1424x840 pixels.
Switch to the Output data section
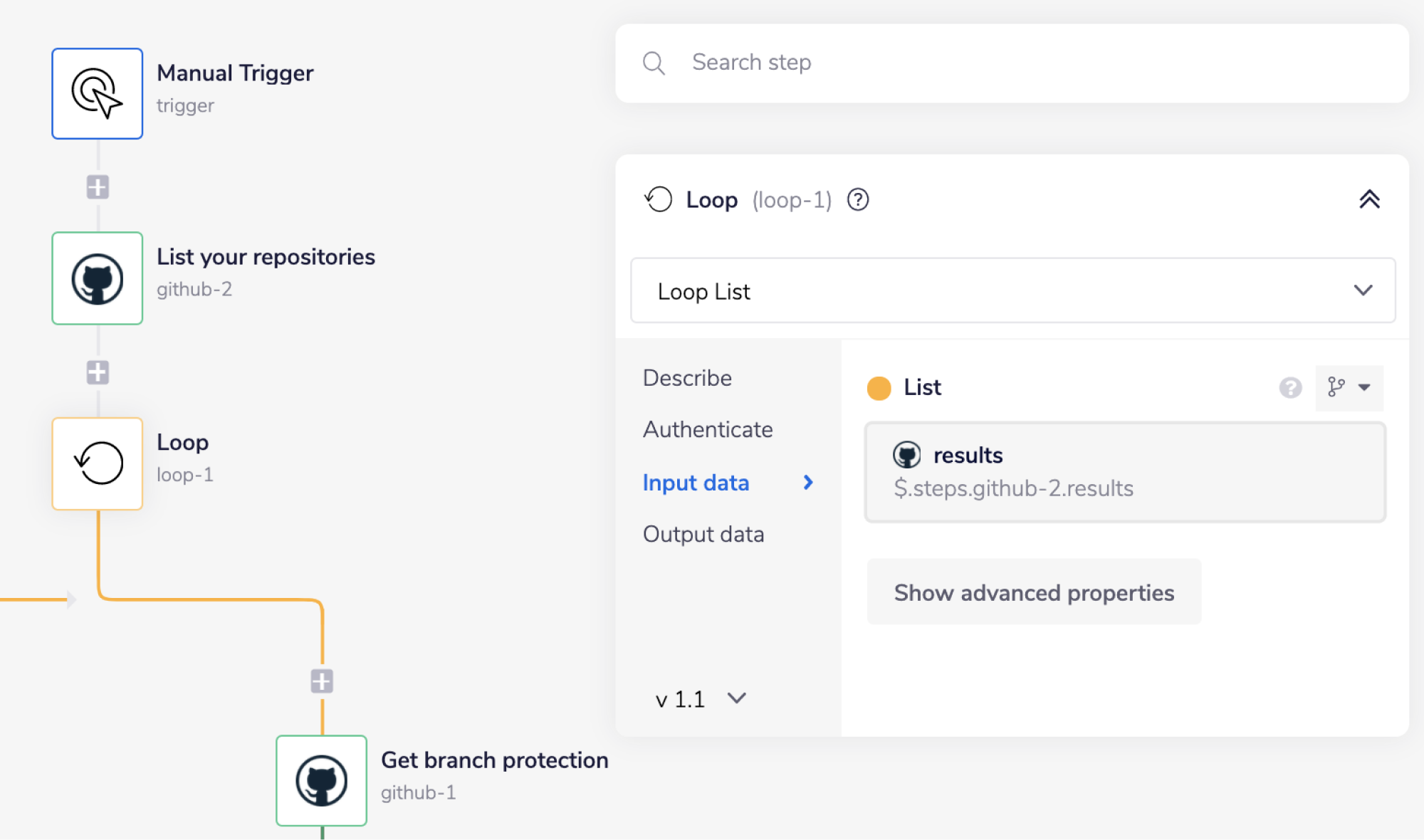coord(703,534)
